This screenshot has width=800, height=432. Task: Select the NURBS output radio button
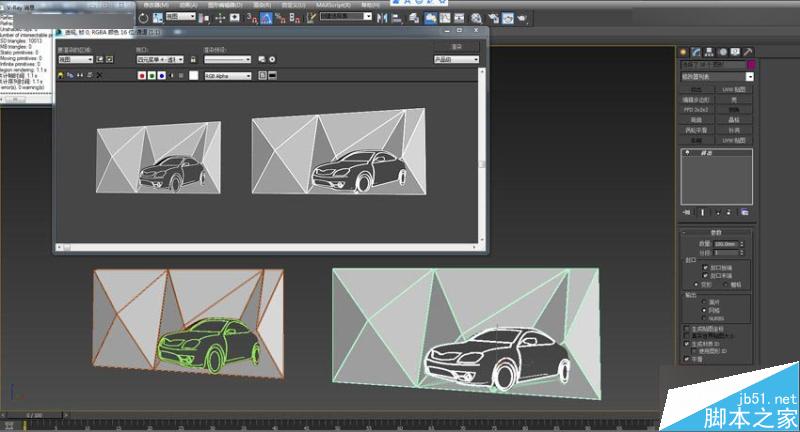click(704, 318)
